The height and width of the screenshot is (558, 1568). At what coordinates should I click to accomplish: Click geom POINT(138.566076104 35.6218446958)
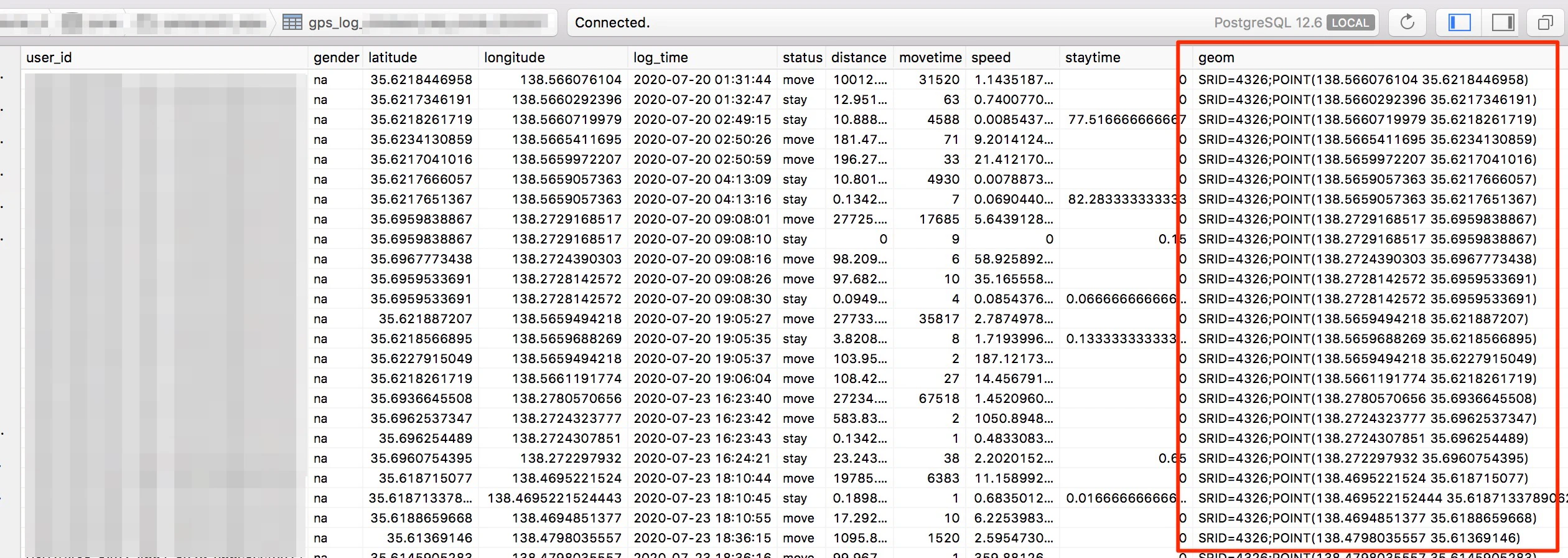tap(1363, 80)
